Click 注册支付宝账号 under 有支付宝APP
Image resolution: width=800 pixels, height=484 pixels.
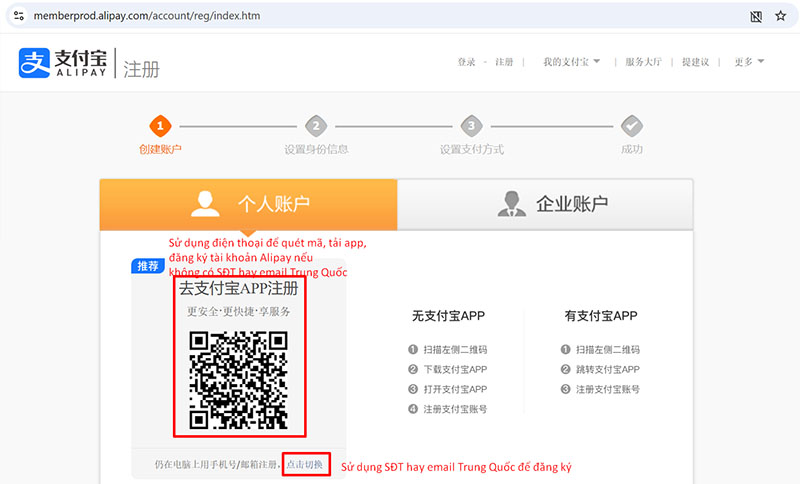pyautogui.click(x=608, y=389)
